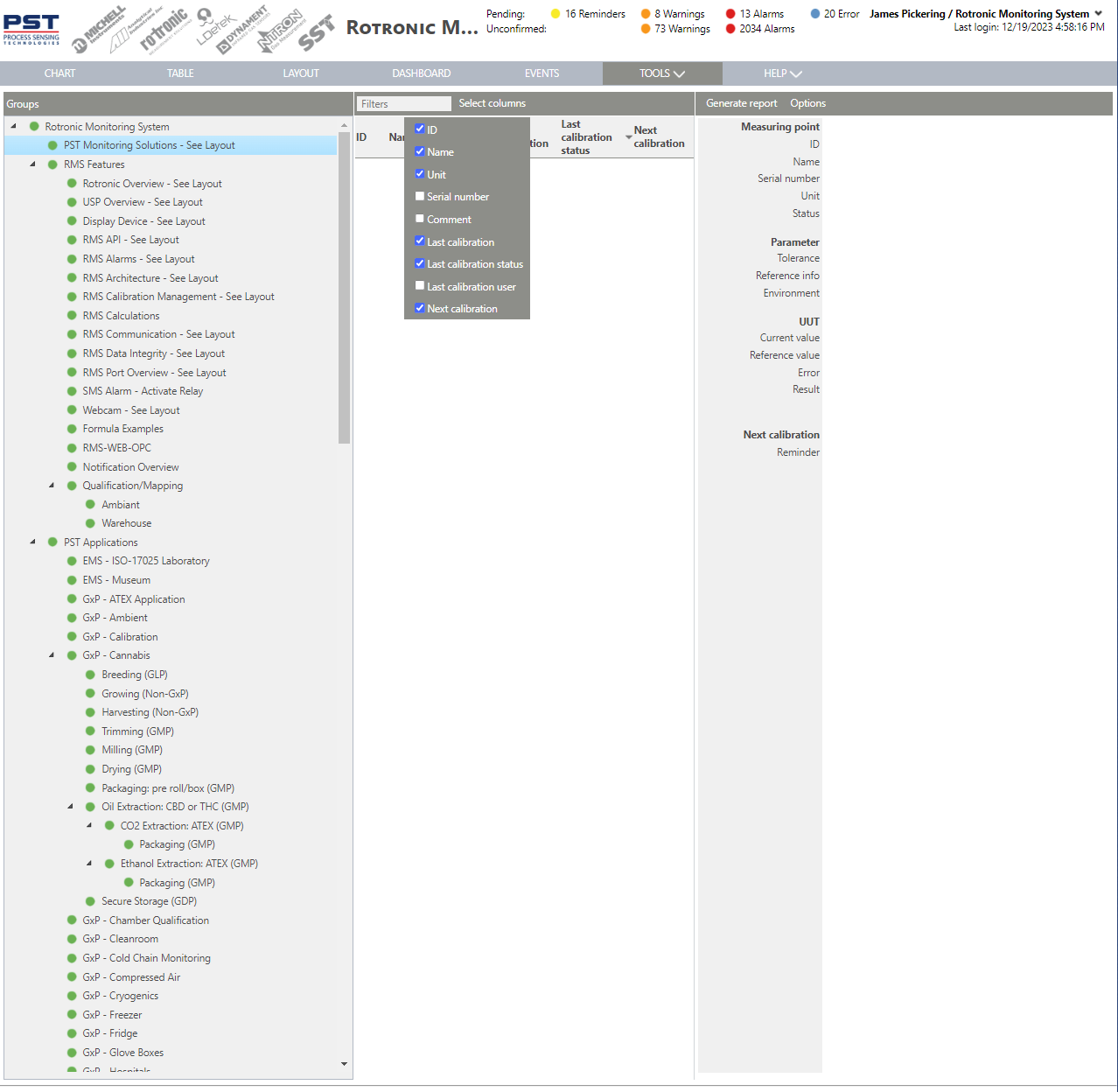Screen dimensions: 1118x1092
Task: Click the groups tree scroll-up arrow
Action: coord(345,124)
